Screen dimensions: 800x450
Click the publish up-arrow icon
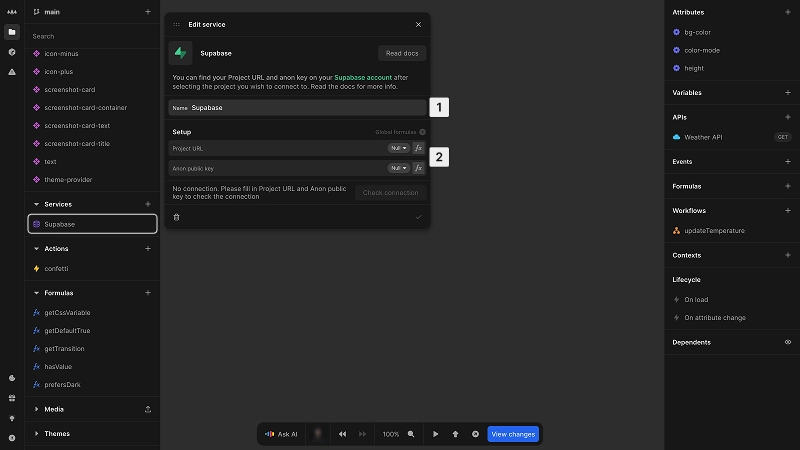[455, 434]
